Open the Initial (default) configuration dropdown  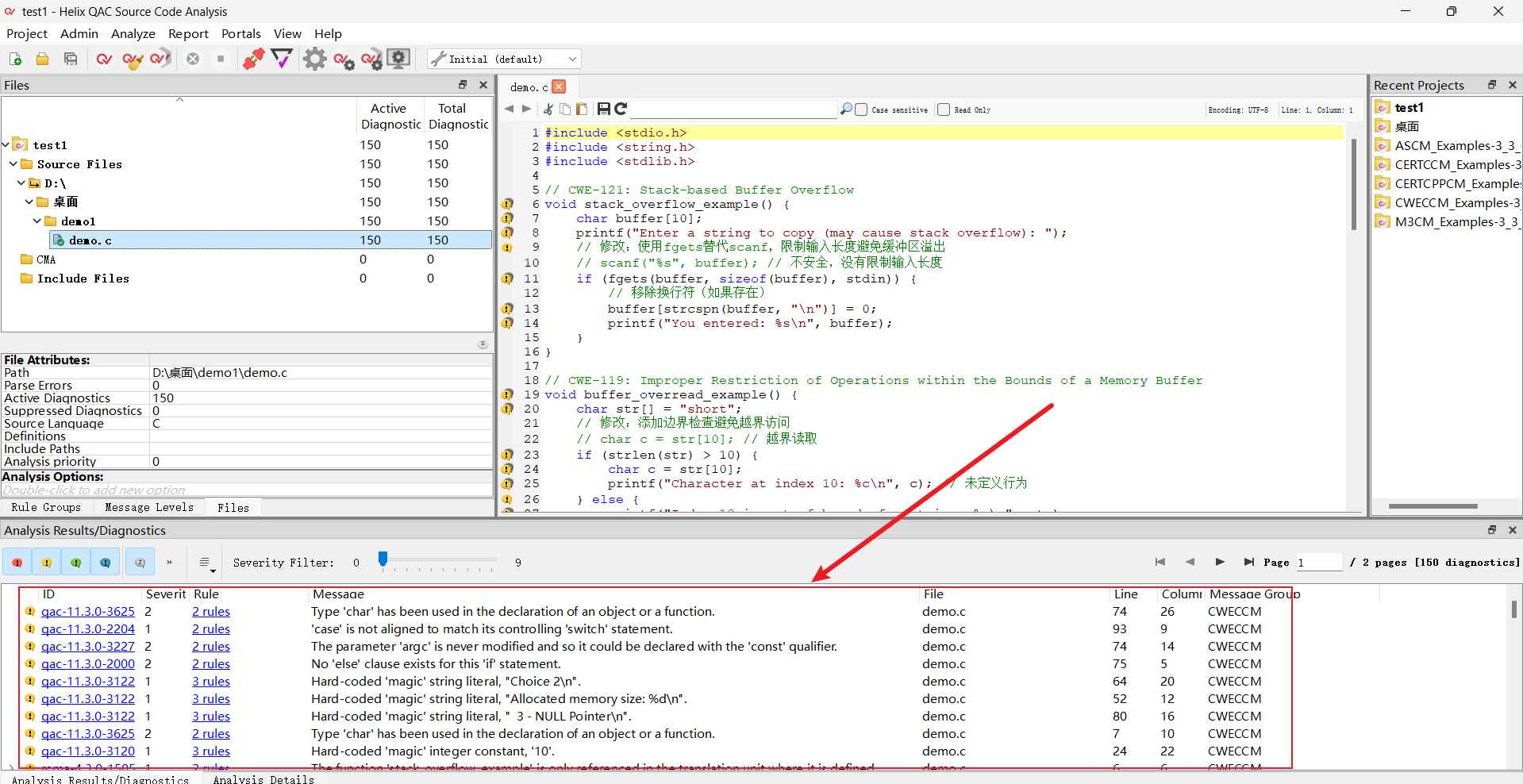(505, 59)
